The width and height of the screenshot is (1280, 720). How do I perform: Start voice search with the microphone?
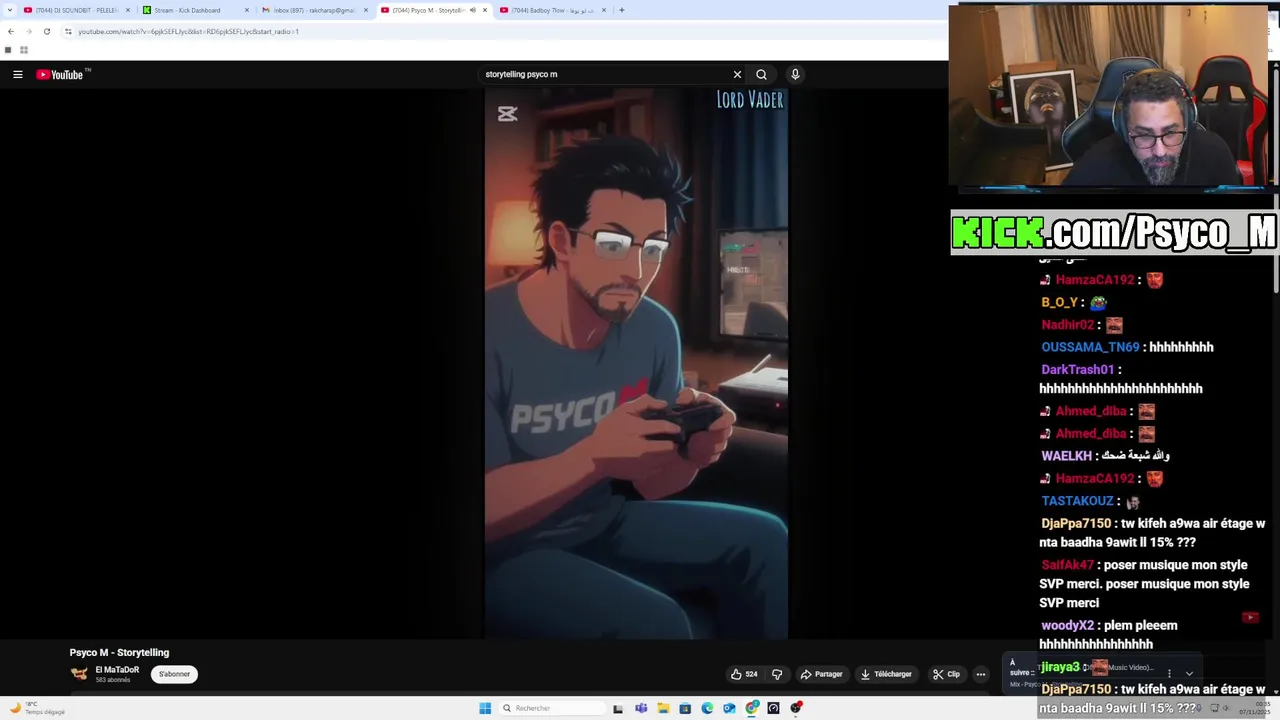coord(795,74)
